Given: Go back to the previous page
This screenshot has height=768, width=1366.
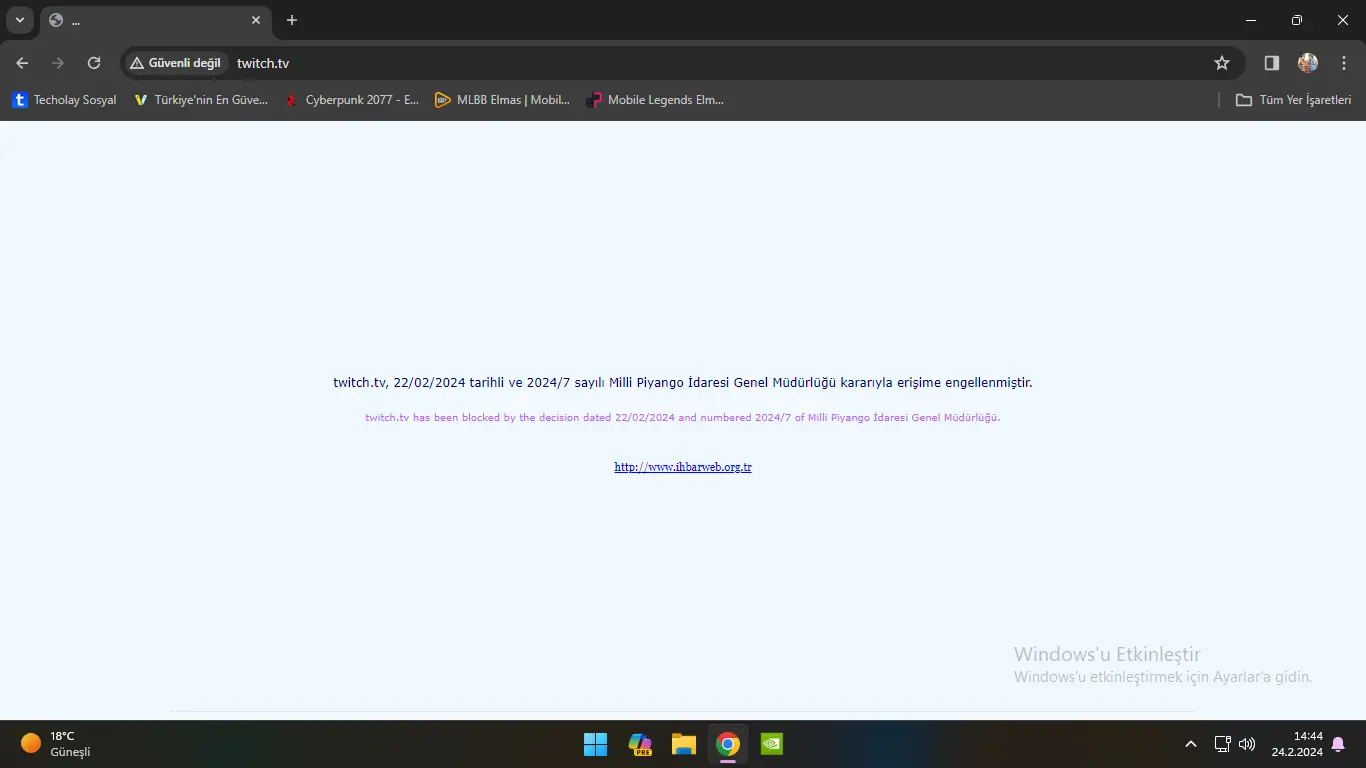Looking at the screenshot, I should click(22, 63).
